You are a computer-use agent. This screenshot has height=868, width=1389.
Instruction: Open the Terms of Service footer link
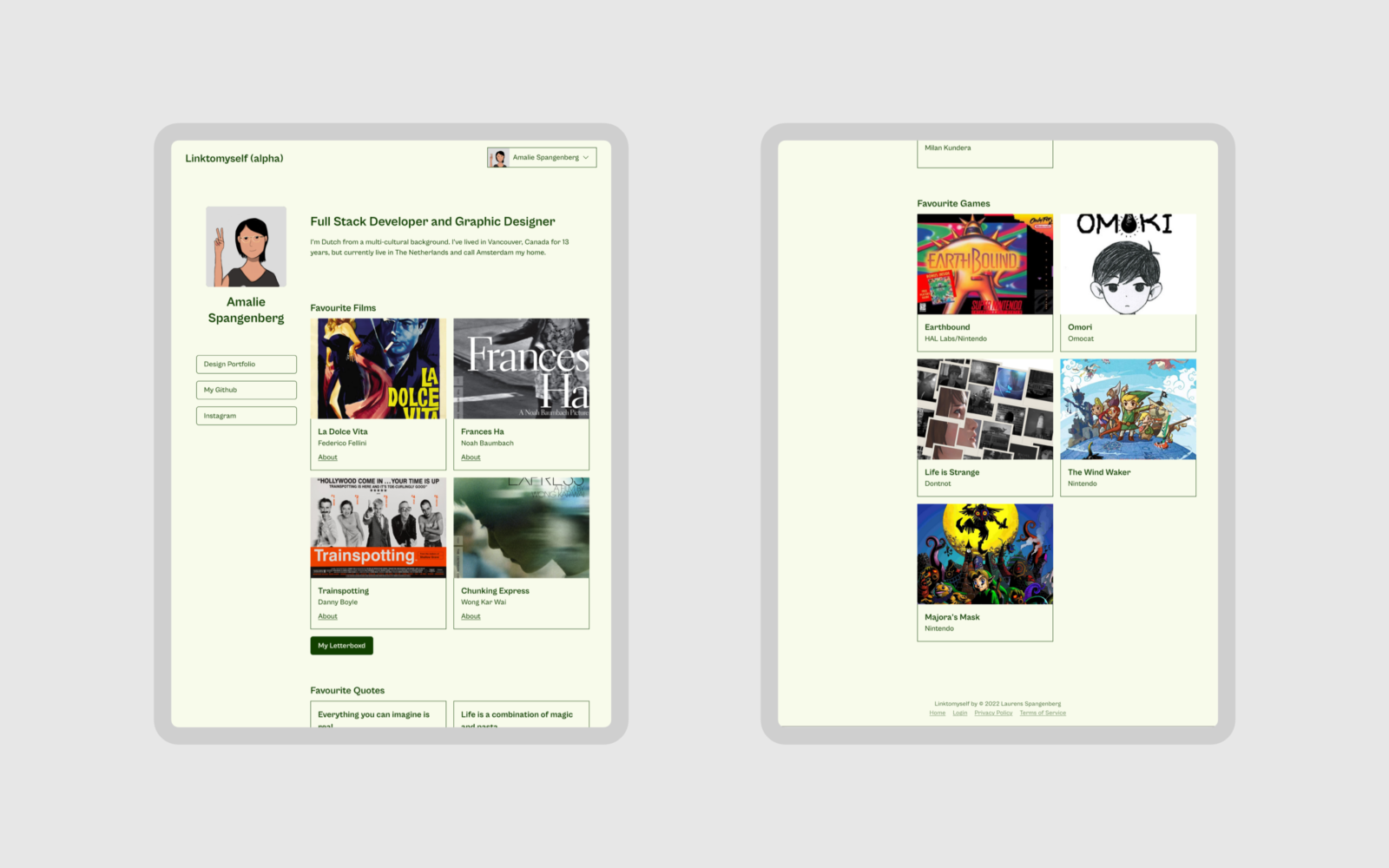1043,713
